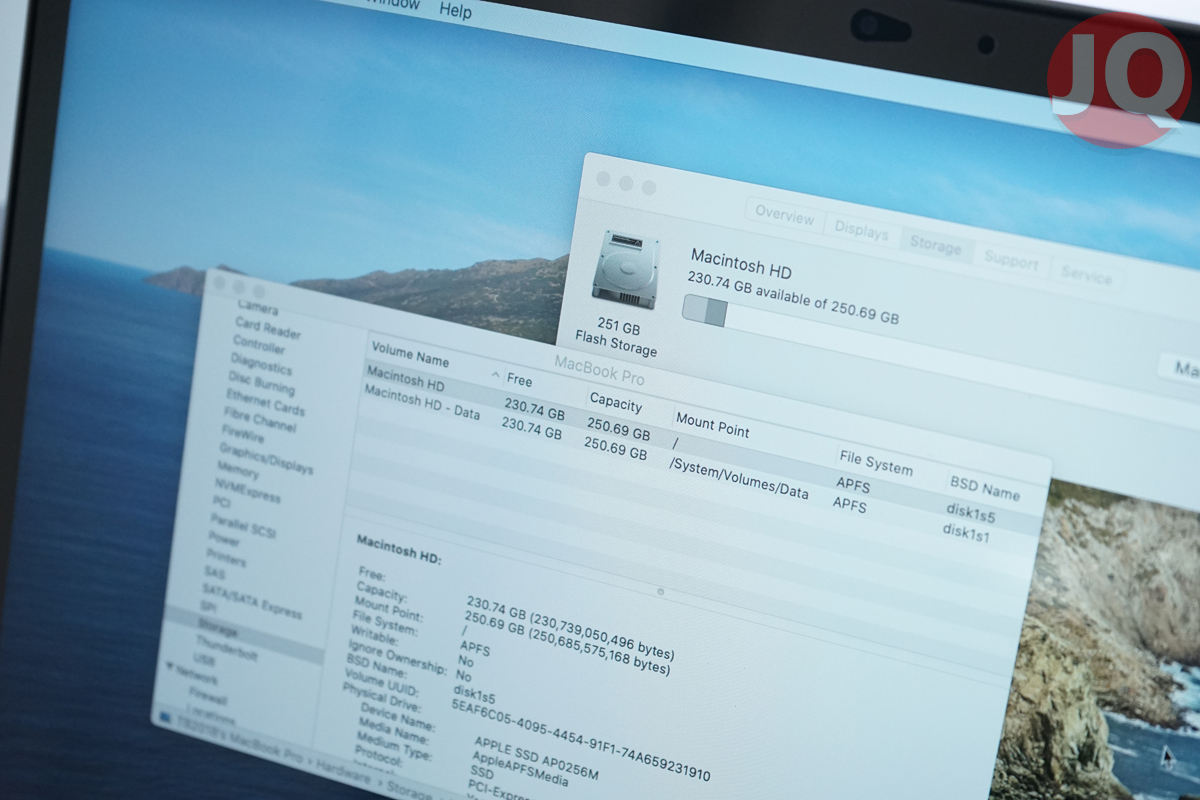This screenshot has width=1200, height=800.
Task: Select the highlighted Storage item in the sidebar
Action: click(218, 631)
